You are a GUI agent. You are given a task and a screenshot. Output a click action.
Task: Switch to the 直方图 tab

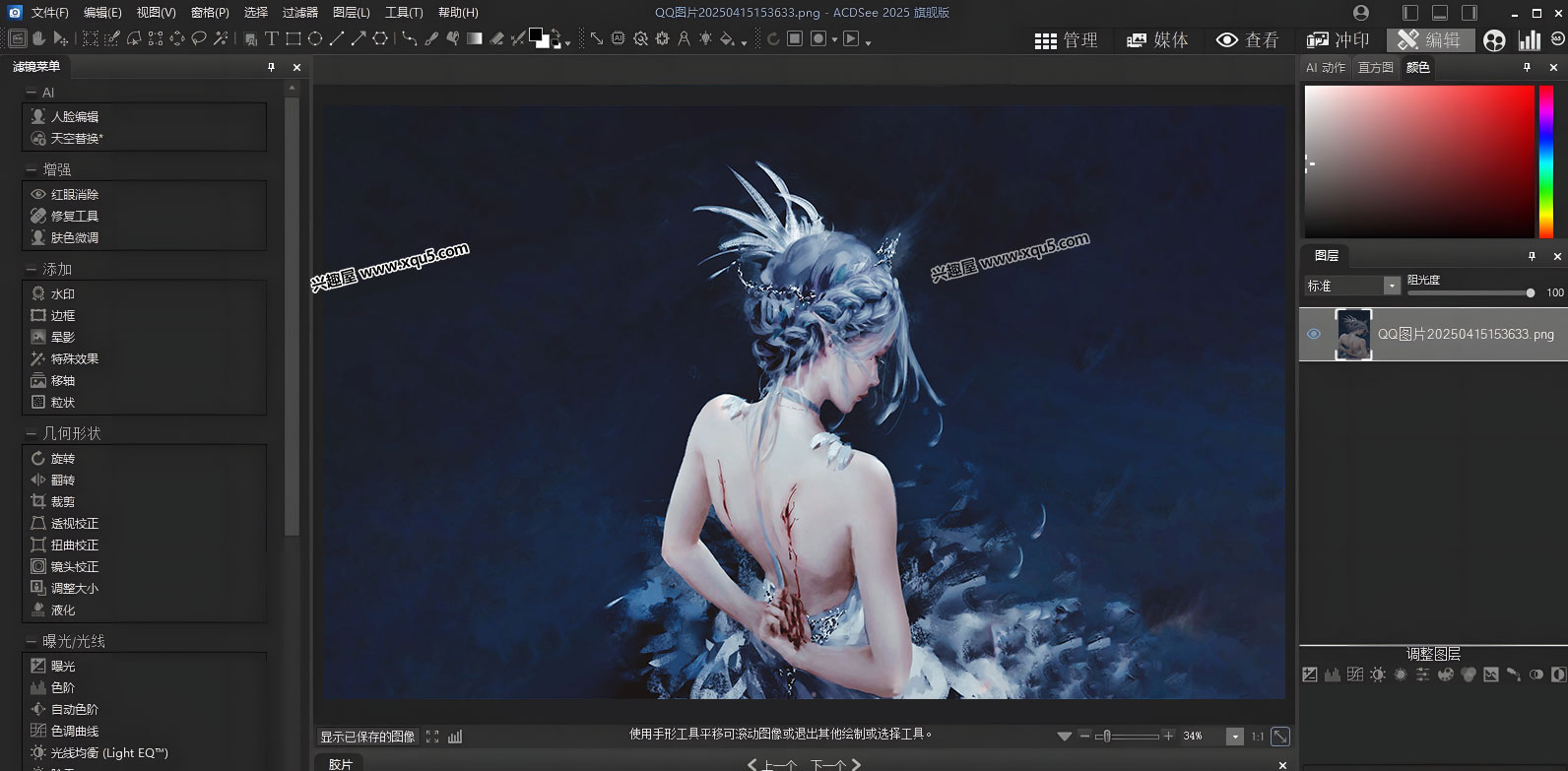click(1376, 68)
